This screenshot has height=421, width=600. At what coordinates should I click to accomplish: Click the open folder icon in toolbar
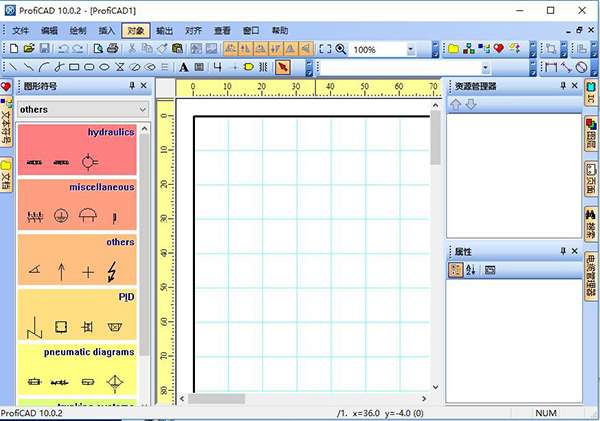(x=29, y=49)
